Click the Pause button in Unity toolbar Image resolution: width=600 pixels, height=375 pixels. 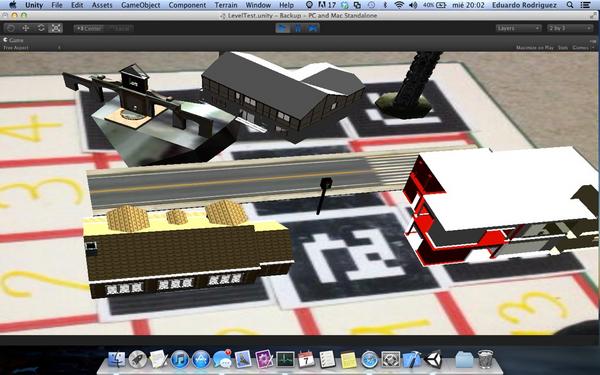click(298, 28)
